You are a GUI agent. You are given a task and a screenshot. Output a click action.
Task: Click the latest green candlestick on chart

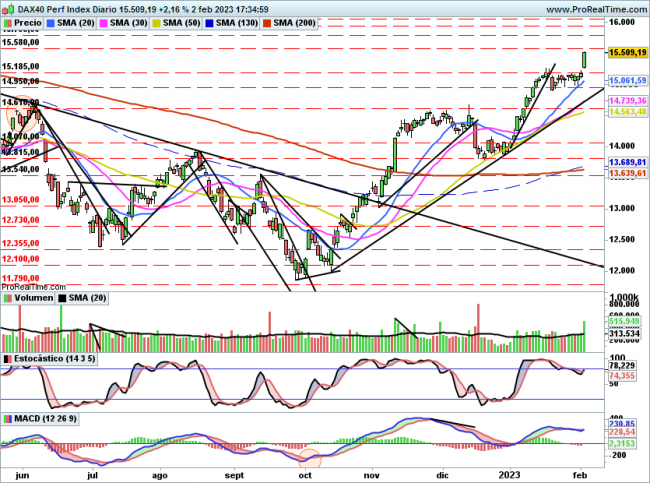pyautogui.click(x=584, y=61)
